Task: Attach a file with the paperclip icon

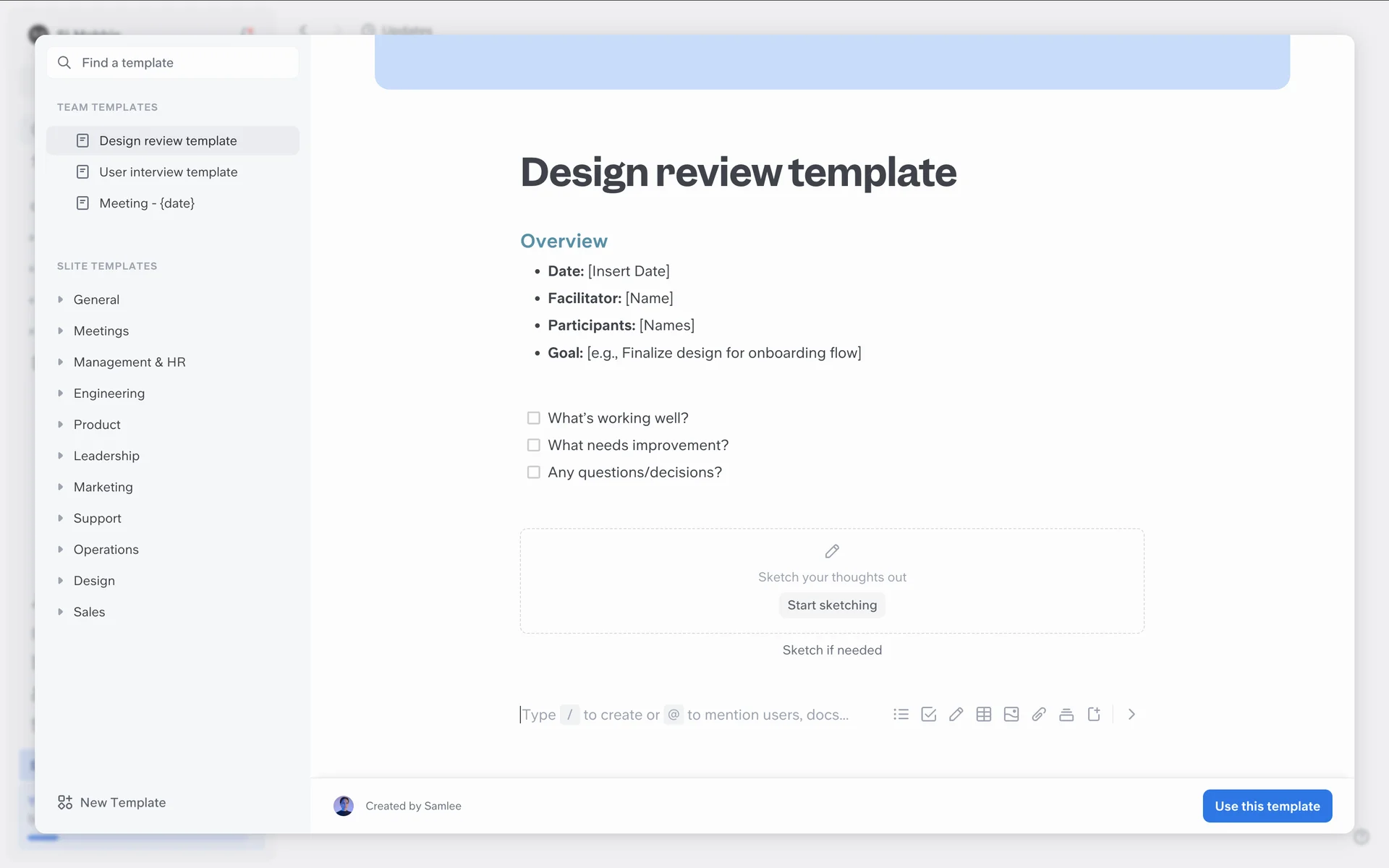Action: (1038, 715)
